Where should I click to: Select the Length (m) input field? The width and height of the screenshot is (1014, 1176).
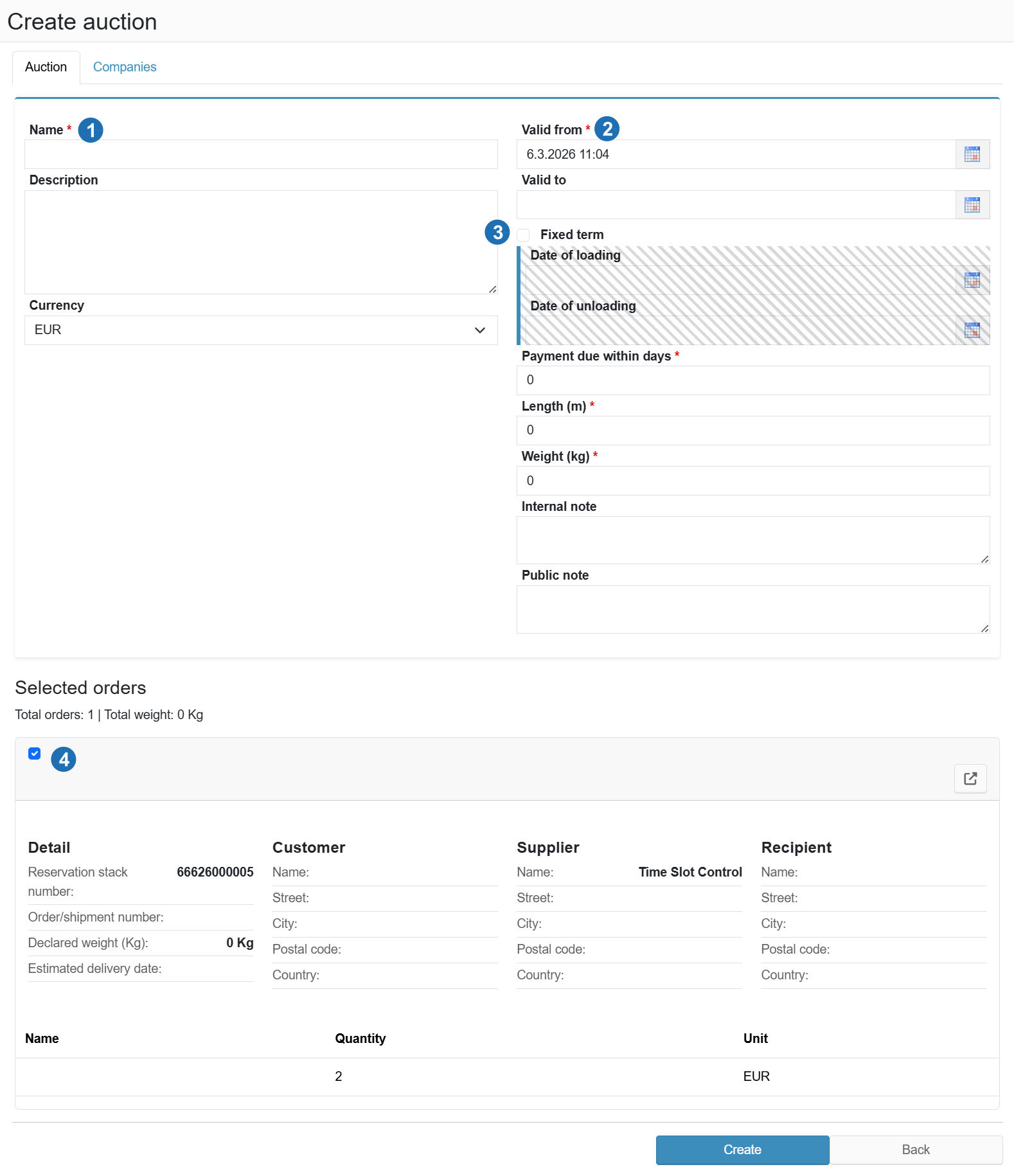(x=752, y=431)
